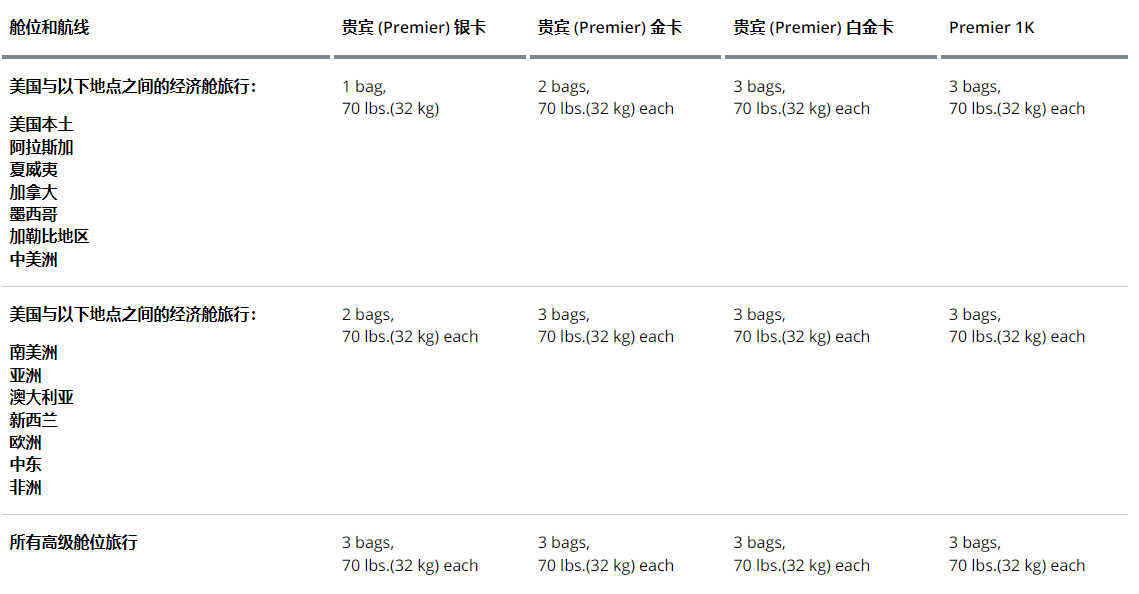Select the 墨西哥 destination text
The height and width of the screenshot is (594, 1139).
click(33, 215)
